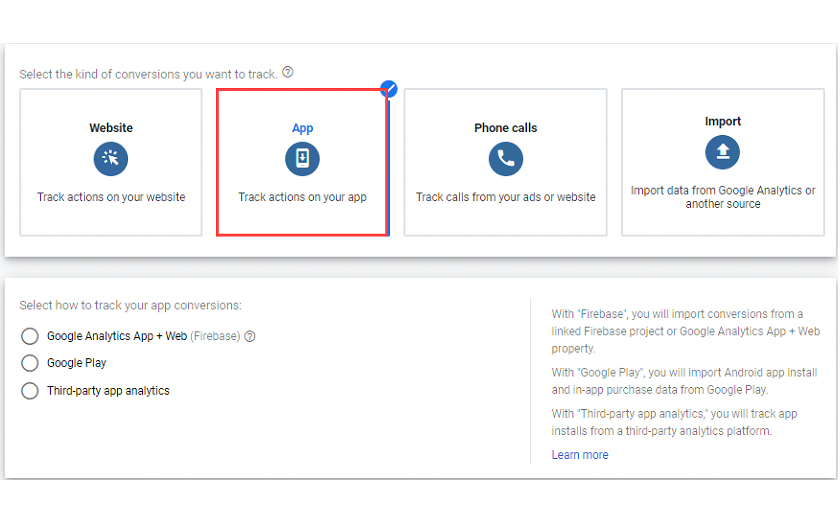The image size is (840, 524).
Task: Click 'Import data from Google Analytics' description
Action: pos(723,197)
